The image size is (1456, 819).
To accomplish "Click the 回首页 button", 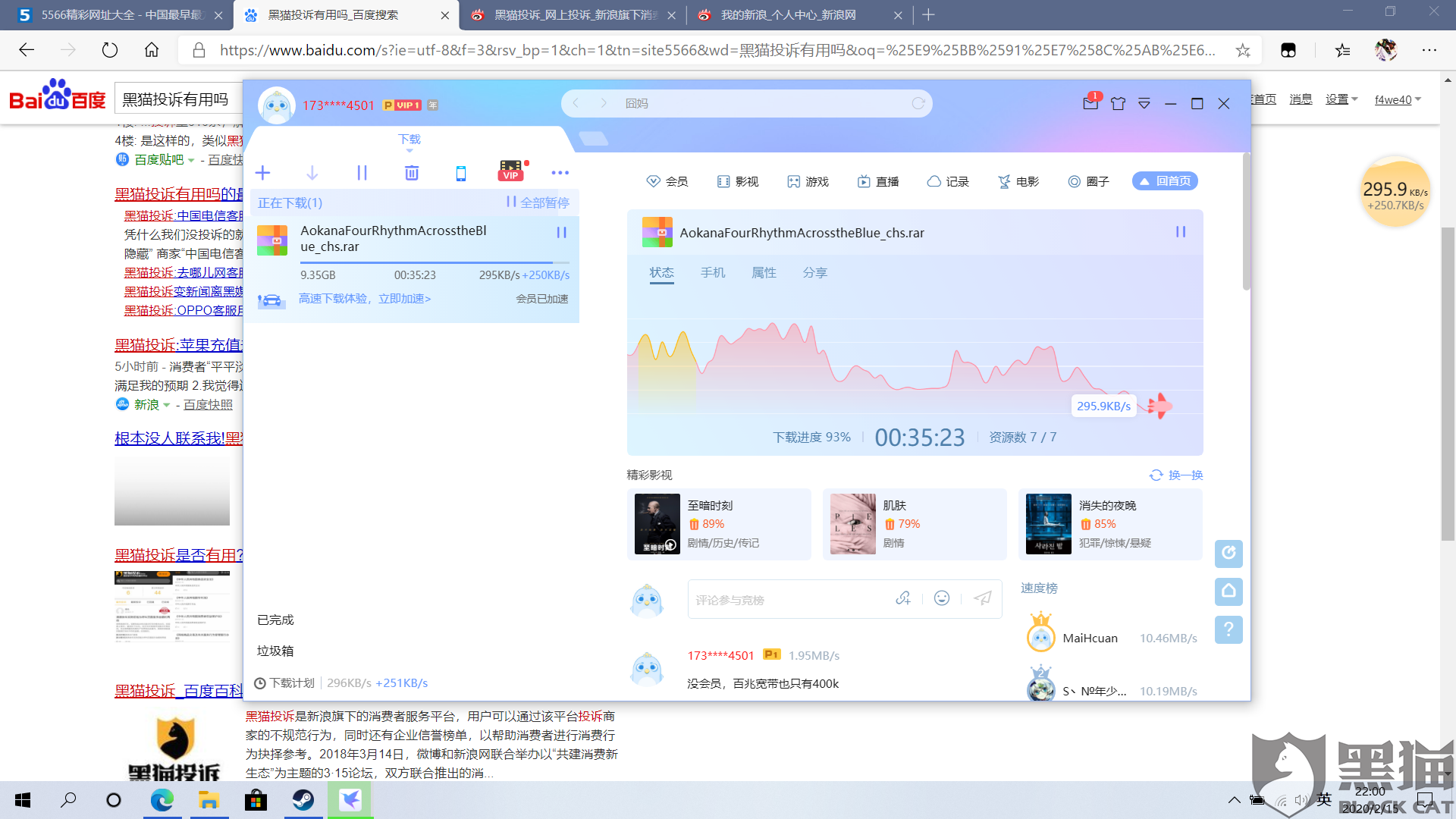I will 1165,181.
